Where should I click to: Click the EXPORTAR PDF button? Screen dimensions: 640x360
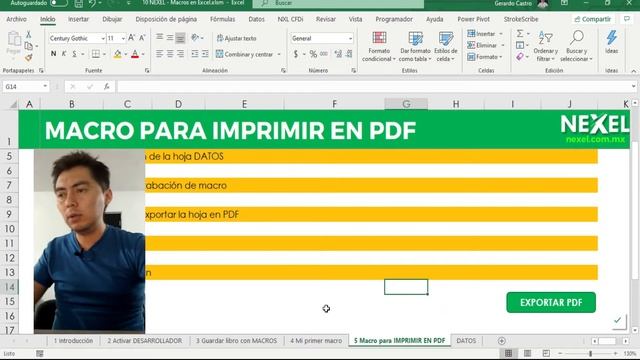[551, 302]
